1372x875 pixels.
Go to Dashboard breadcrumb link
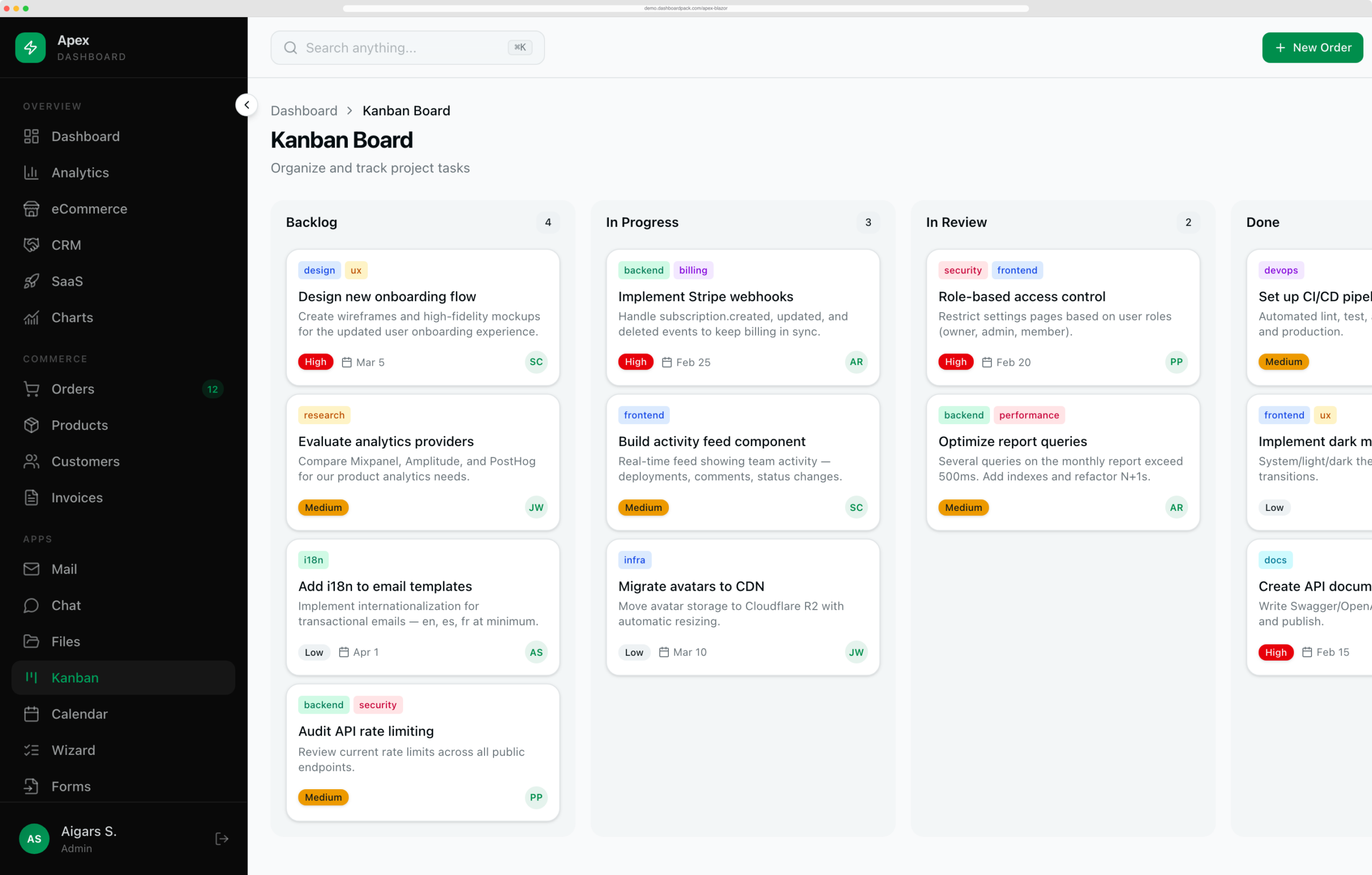[304, 110]
